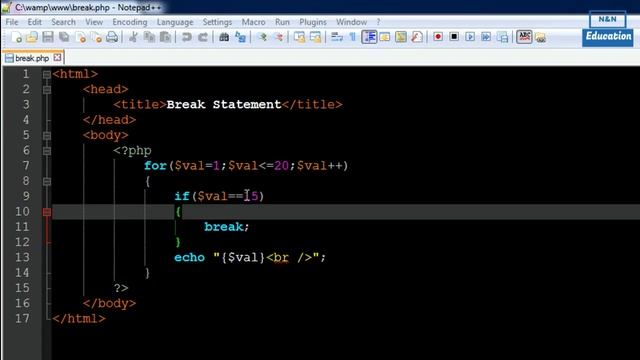Save the current file with the floppy icon
Screen dimensions: 640x360
pyautogui.click(x=48, y=38)
